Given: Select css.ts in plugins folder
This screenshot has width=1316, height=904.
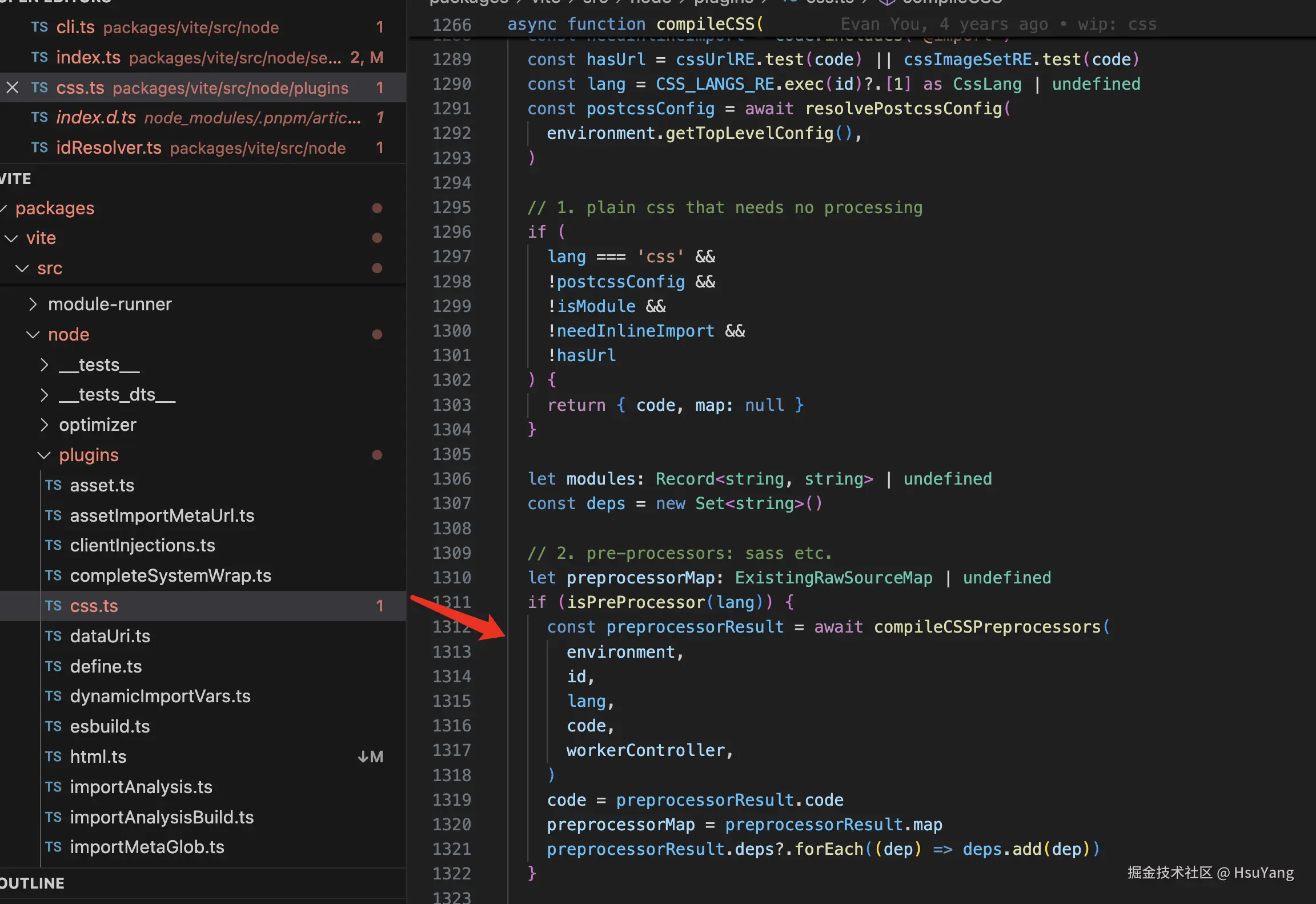Looking at the screenshot, I should pyautogui.click(x=94, y=606).
